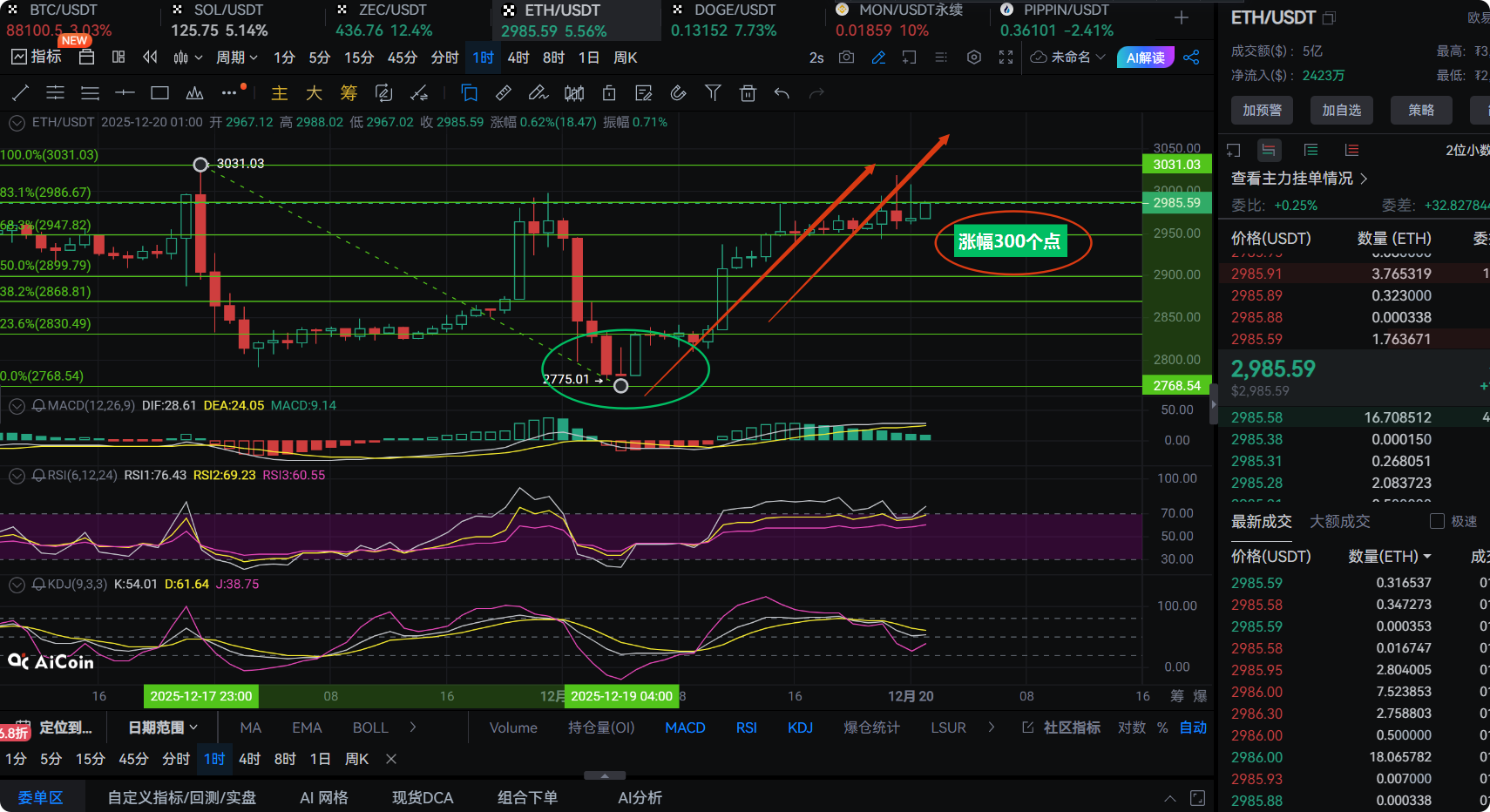Click the 加预警 button
The image size is (1490, 812).
[x=1262, y=110]
